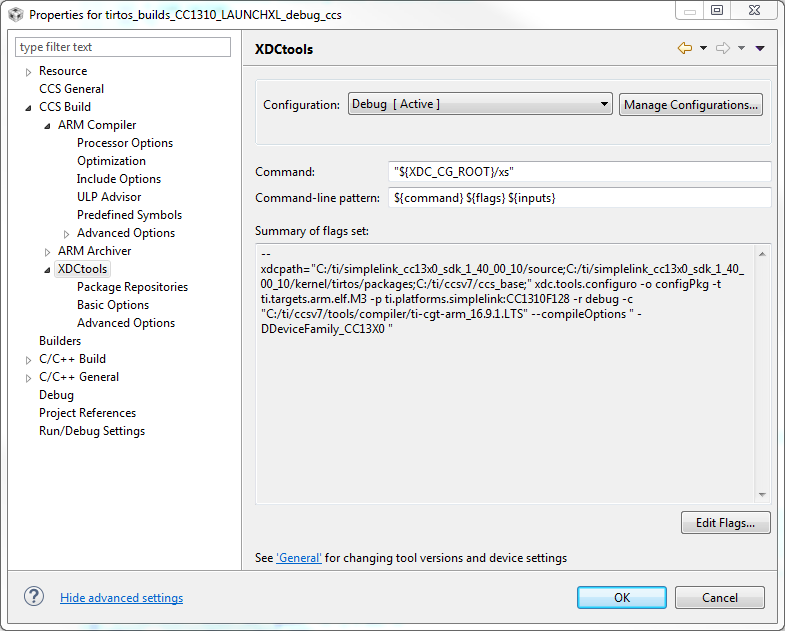Image resolution: width=785 pixels, height=631 pixels.
Task: Click the Command-line pattern field
Action: 579,198
